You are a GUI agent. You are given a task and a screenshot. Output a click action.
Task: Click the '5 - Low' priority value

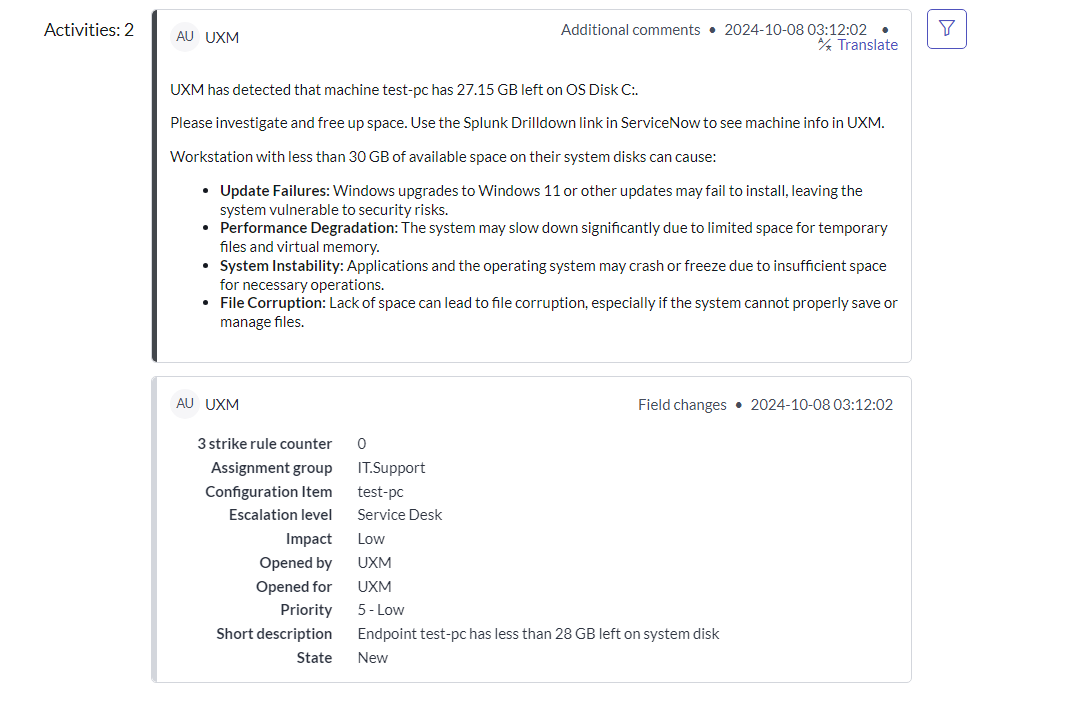coord(380,610)
